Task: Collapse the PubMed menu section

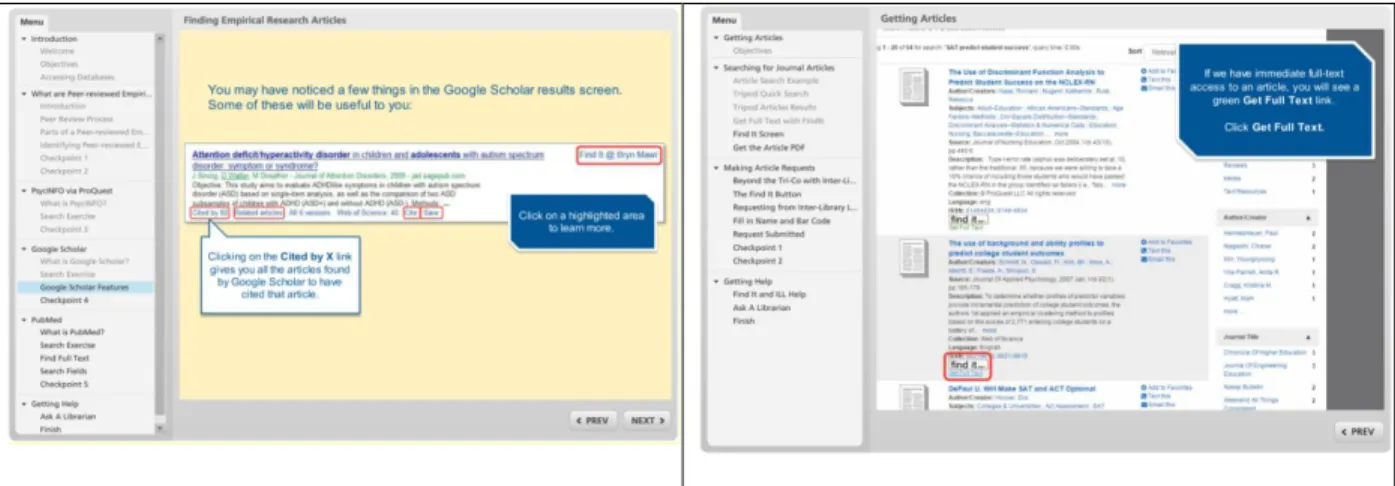Action: (25, 320)
